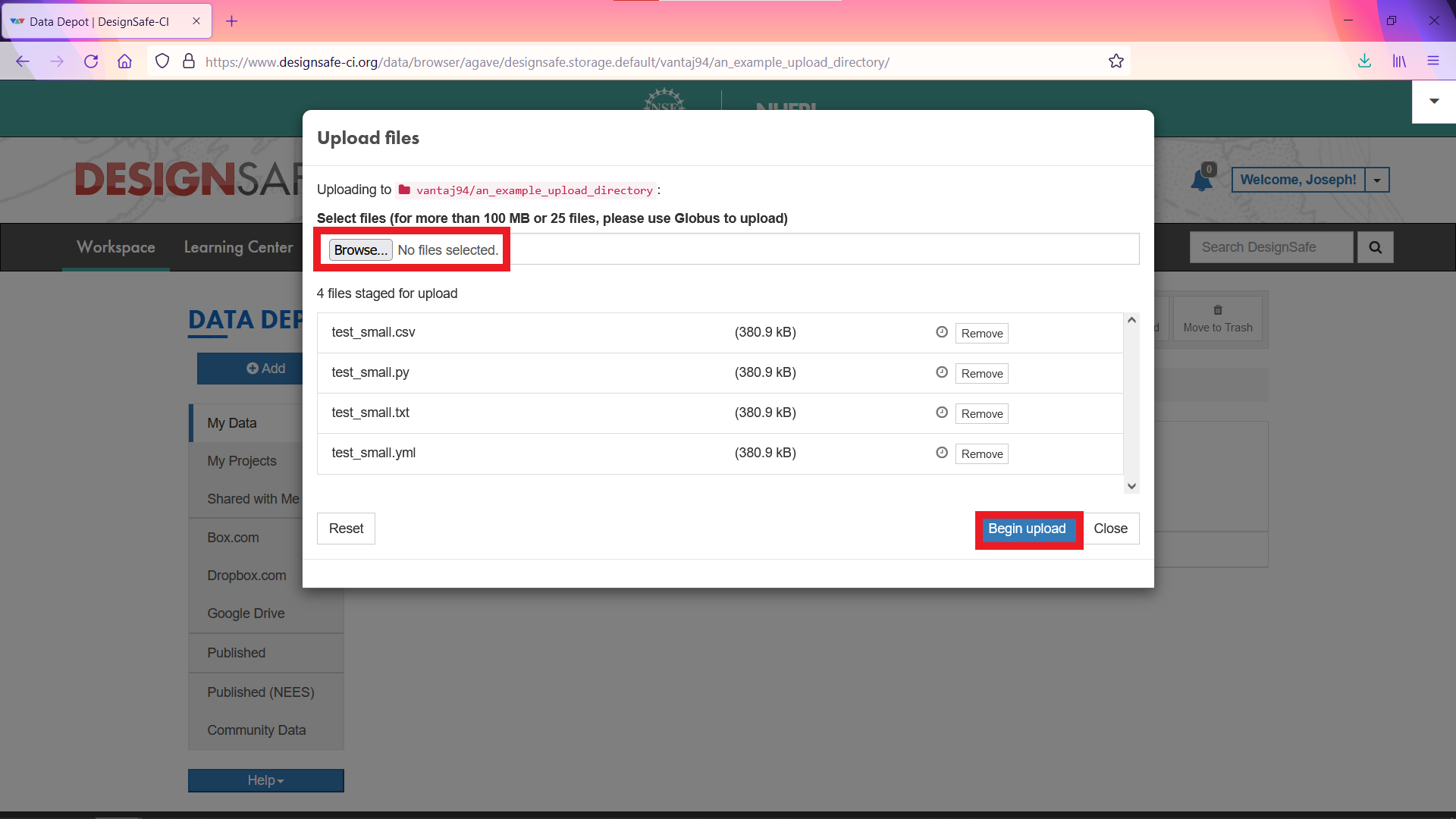Click Begin upload button
This screenshot has height=819, width=1456.
coord(1027,528)
